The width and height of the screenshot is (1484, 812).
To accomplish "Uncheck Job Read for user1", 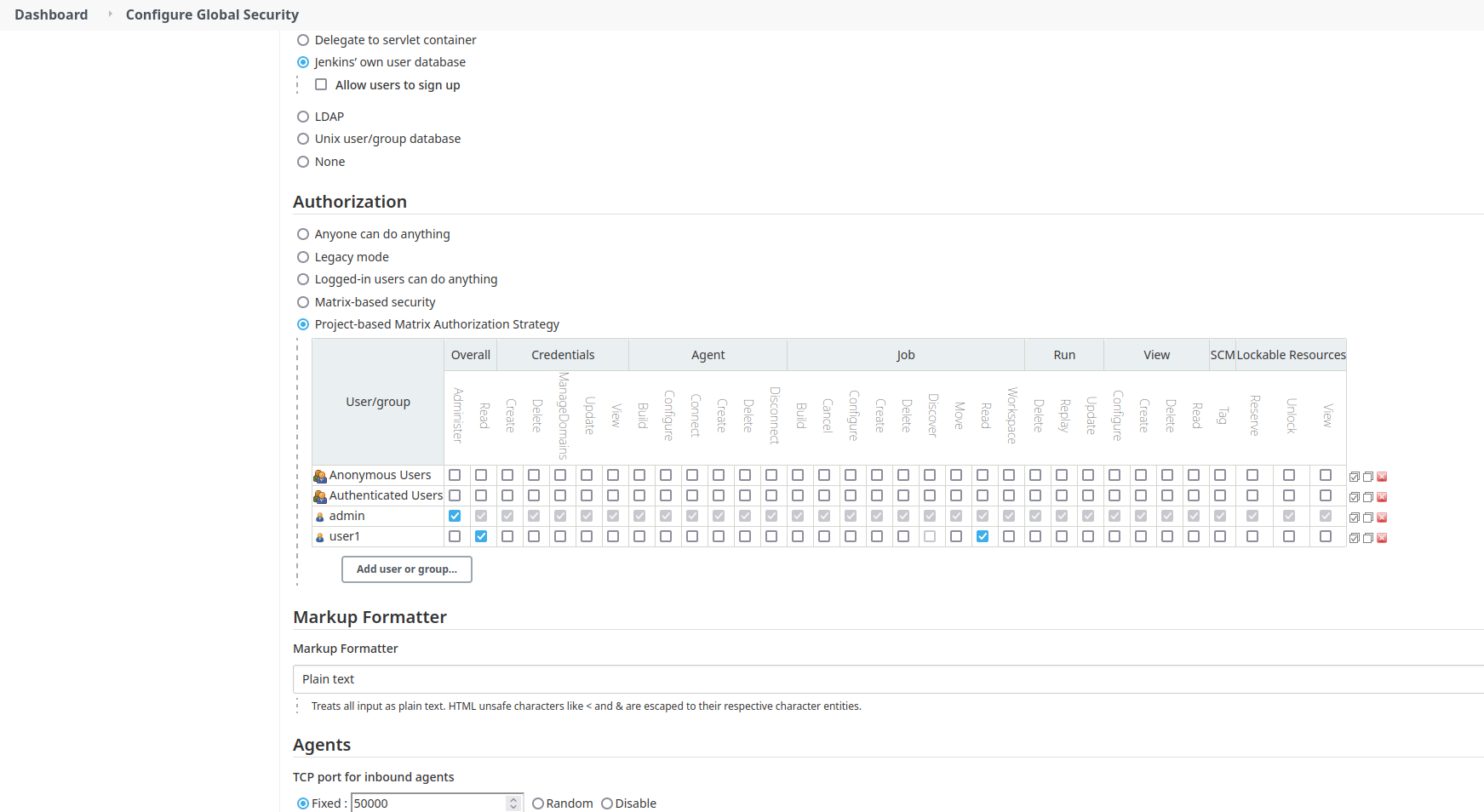I will (x=983, y=536).
